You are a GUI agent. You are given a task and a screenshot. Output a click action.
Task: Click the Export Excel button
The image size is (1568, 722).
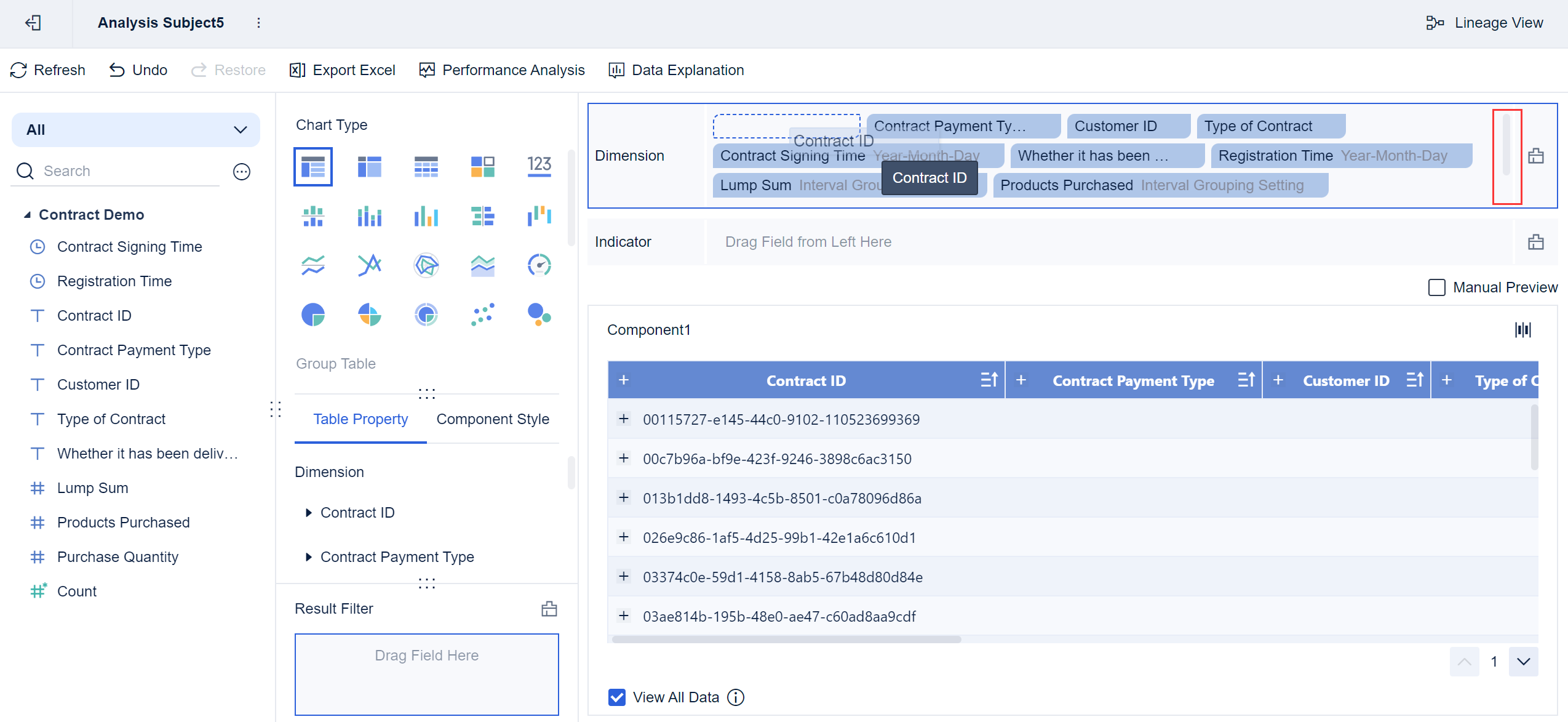[343, 70]
